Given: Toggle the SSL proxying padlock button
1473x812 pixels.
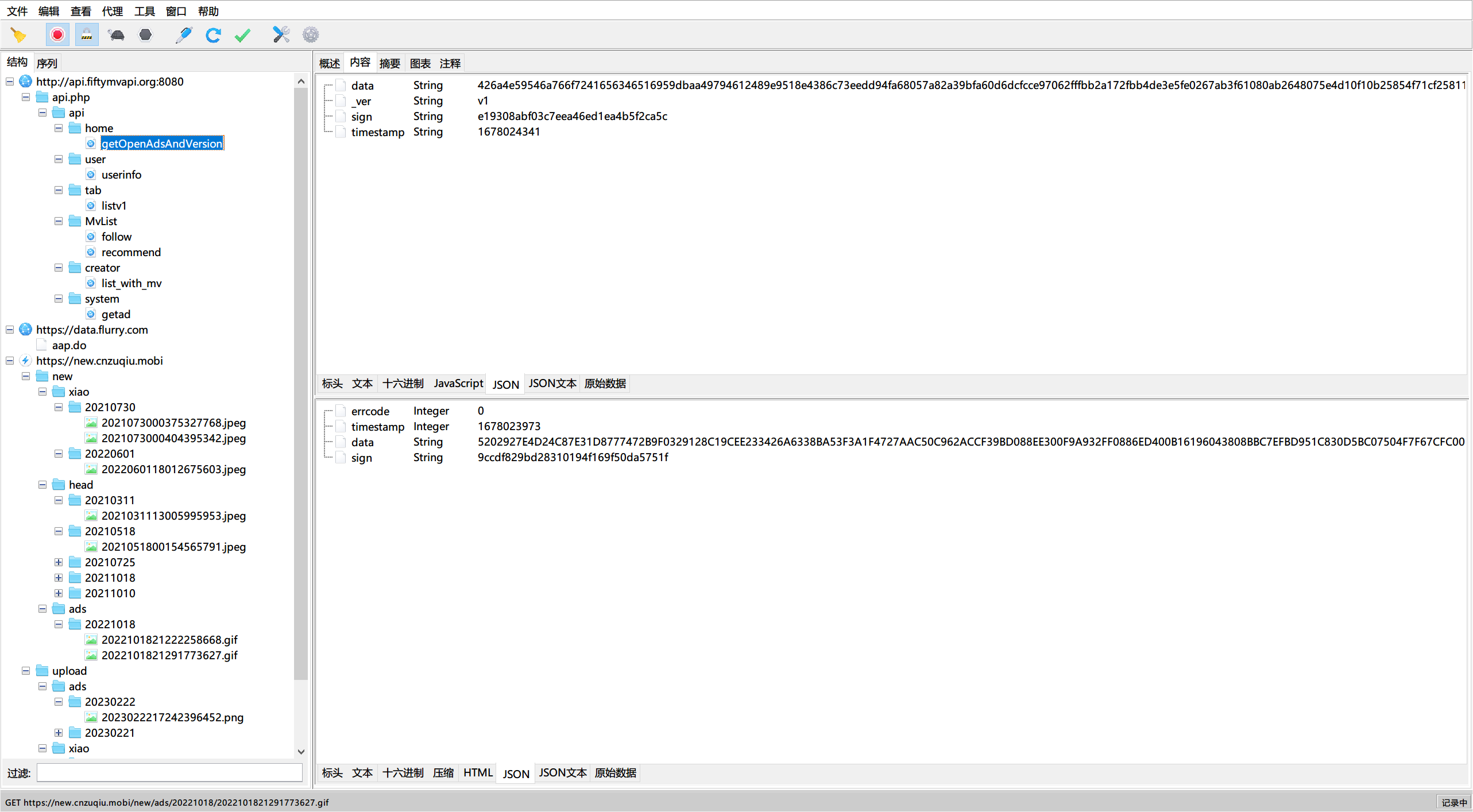Looking at the screenshot, I should click(87, 35).
